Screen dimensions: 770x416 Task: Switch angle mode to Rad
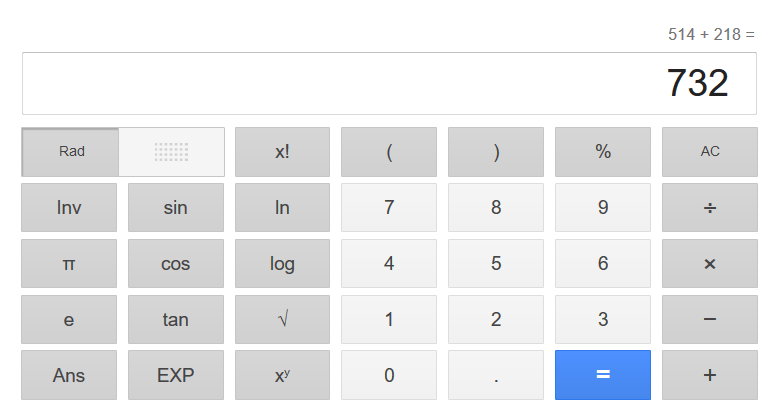pyautogui.click(x=71, y=152)
